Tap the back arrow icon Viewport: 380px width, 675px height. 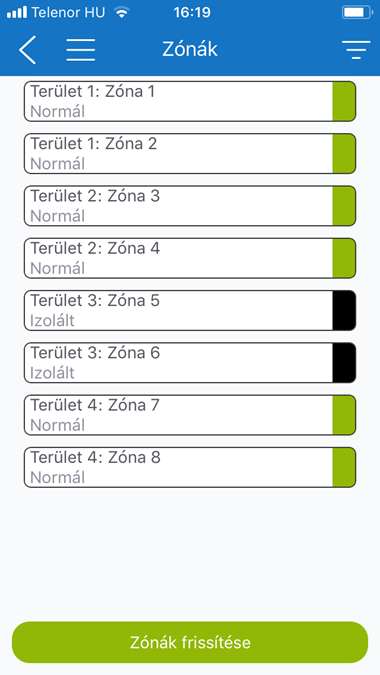27,50
